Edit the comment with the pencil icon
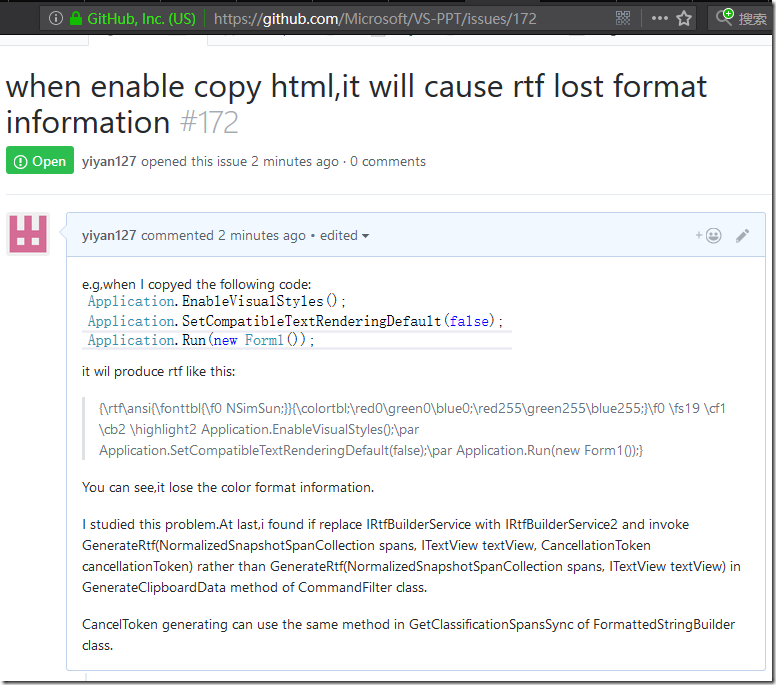Viewport: 776px width, 685px height. point(742,236)
